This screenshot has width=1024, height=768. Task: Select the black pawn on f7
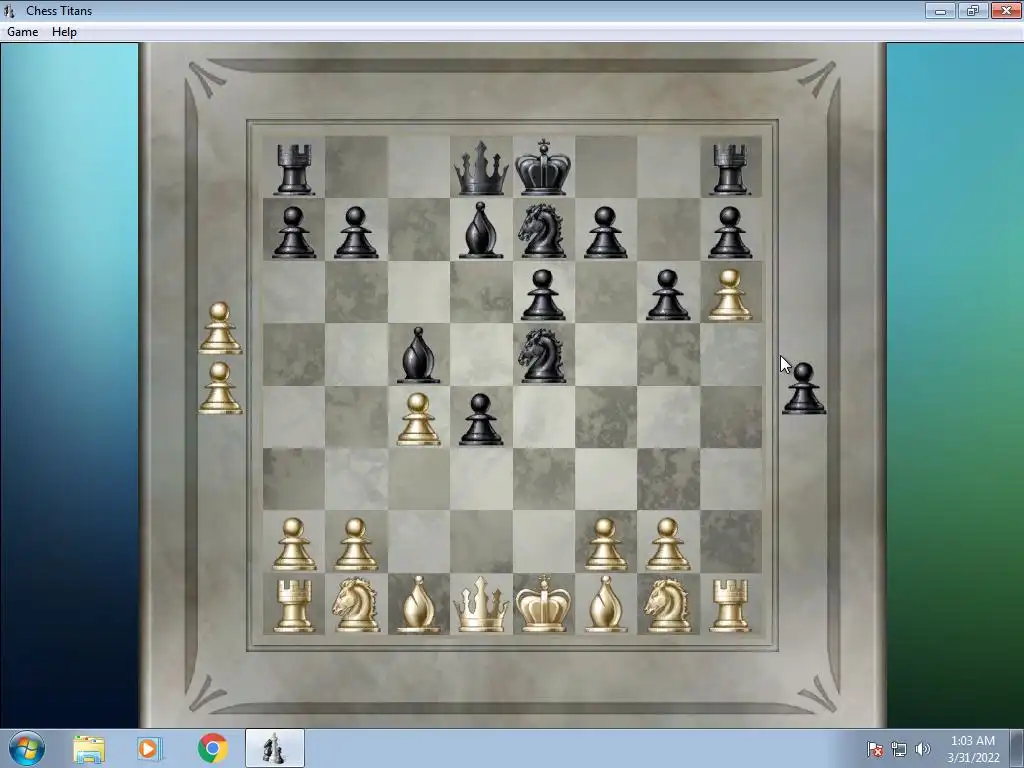point(605,232)
